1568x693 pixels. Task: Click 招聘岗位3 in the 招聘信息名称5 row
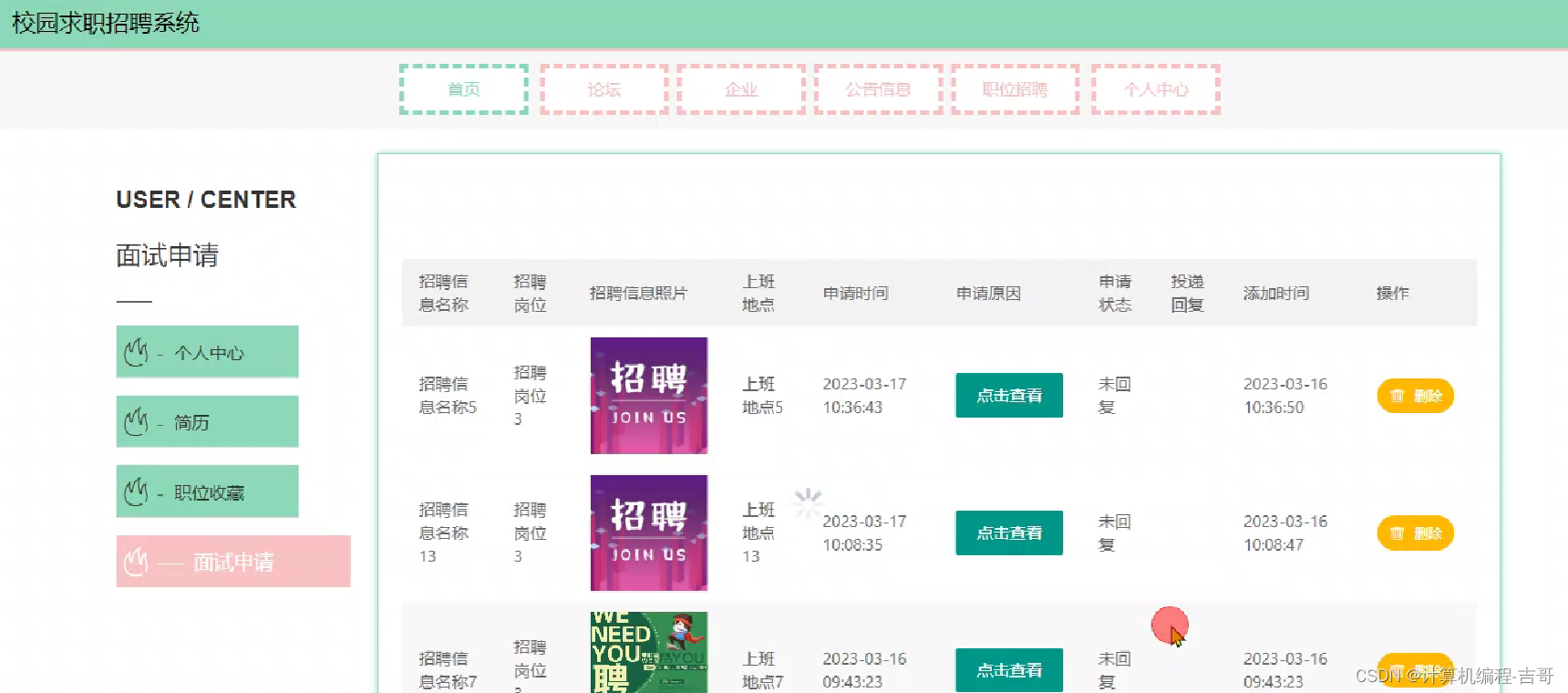[530, 396]
